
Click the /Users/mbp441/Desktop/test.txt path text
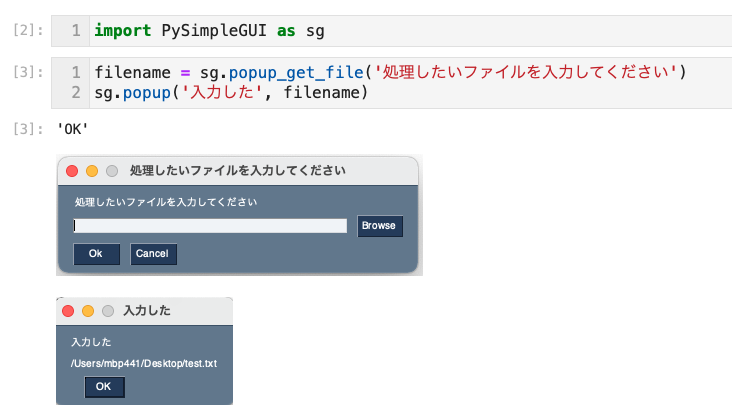pyautogui.click(x=144, y=363)
